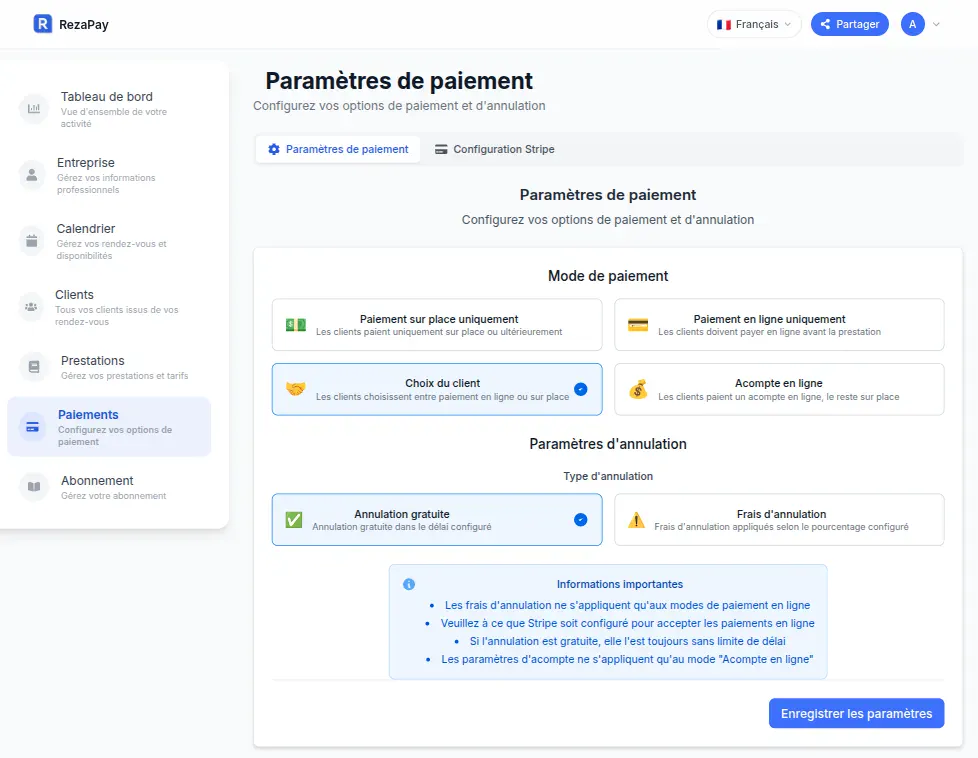The width and height of the screenshot is (978, 758).
Task: Click Enregistrer les paramètres button
Action: pyautogui.click(x=856, y=713)
